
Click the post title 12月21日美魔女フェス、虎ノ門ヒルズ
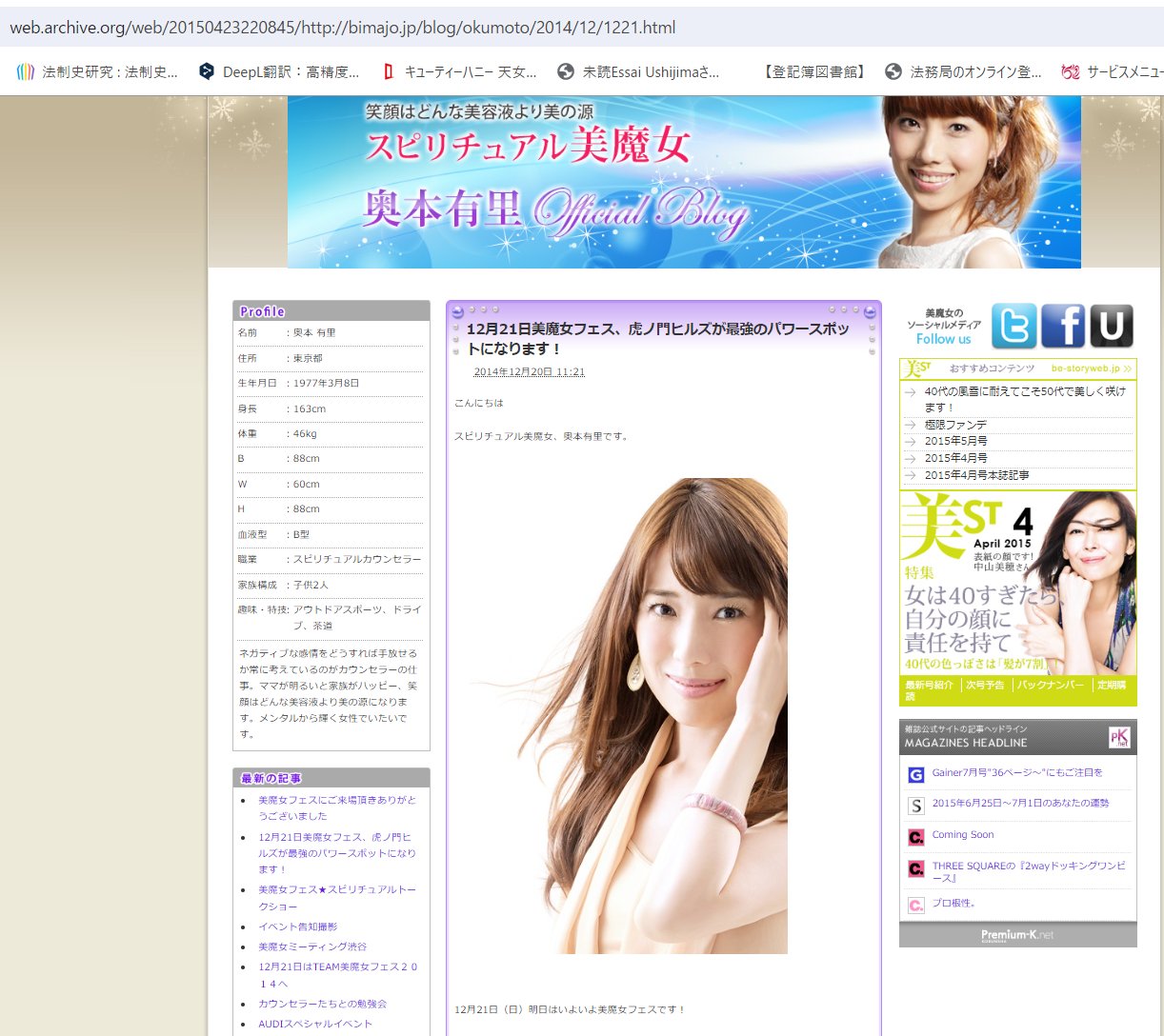coord(658,338)
